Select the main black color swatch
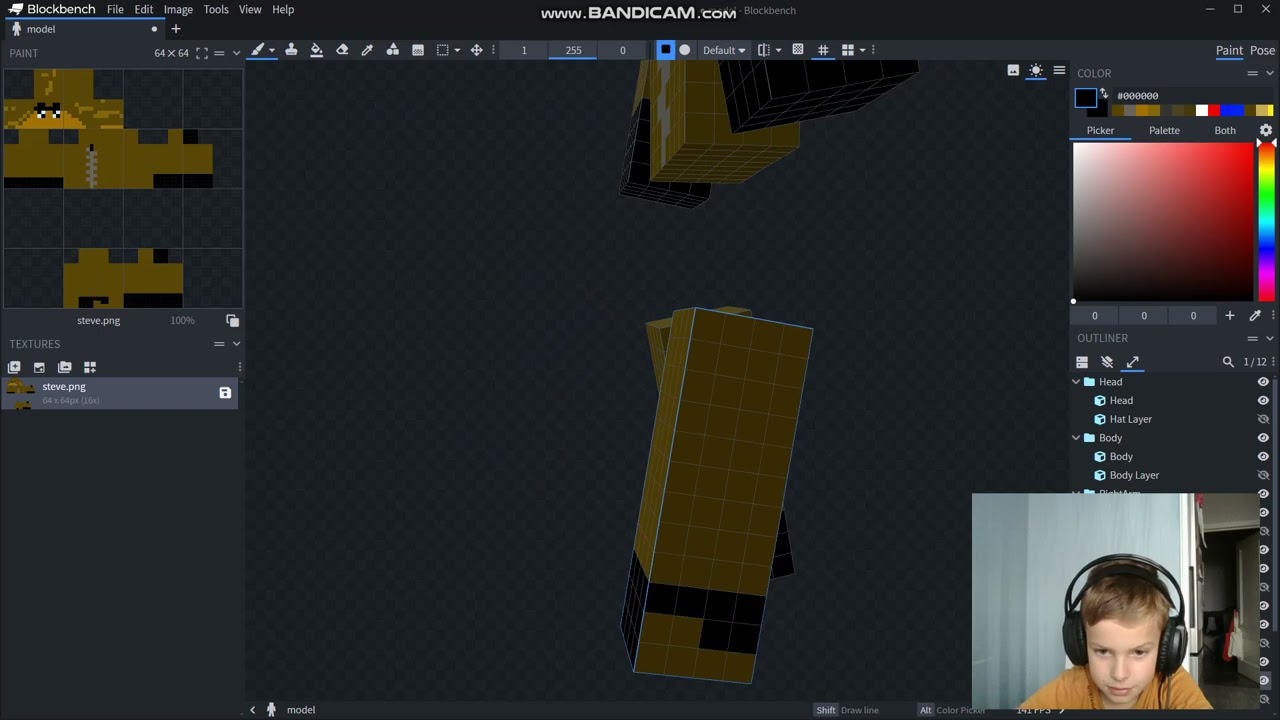This screenshot has height=720, width=1280. pos(1086,97)
